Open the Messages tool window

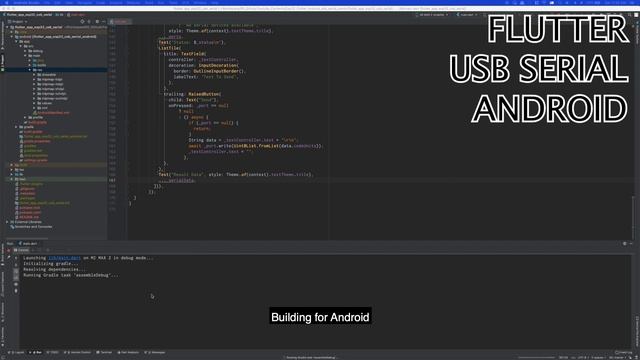[155, 352]
